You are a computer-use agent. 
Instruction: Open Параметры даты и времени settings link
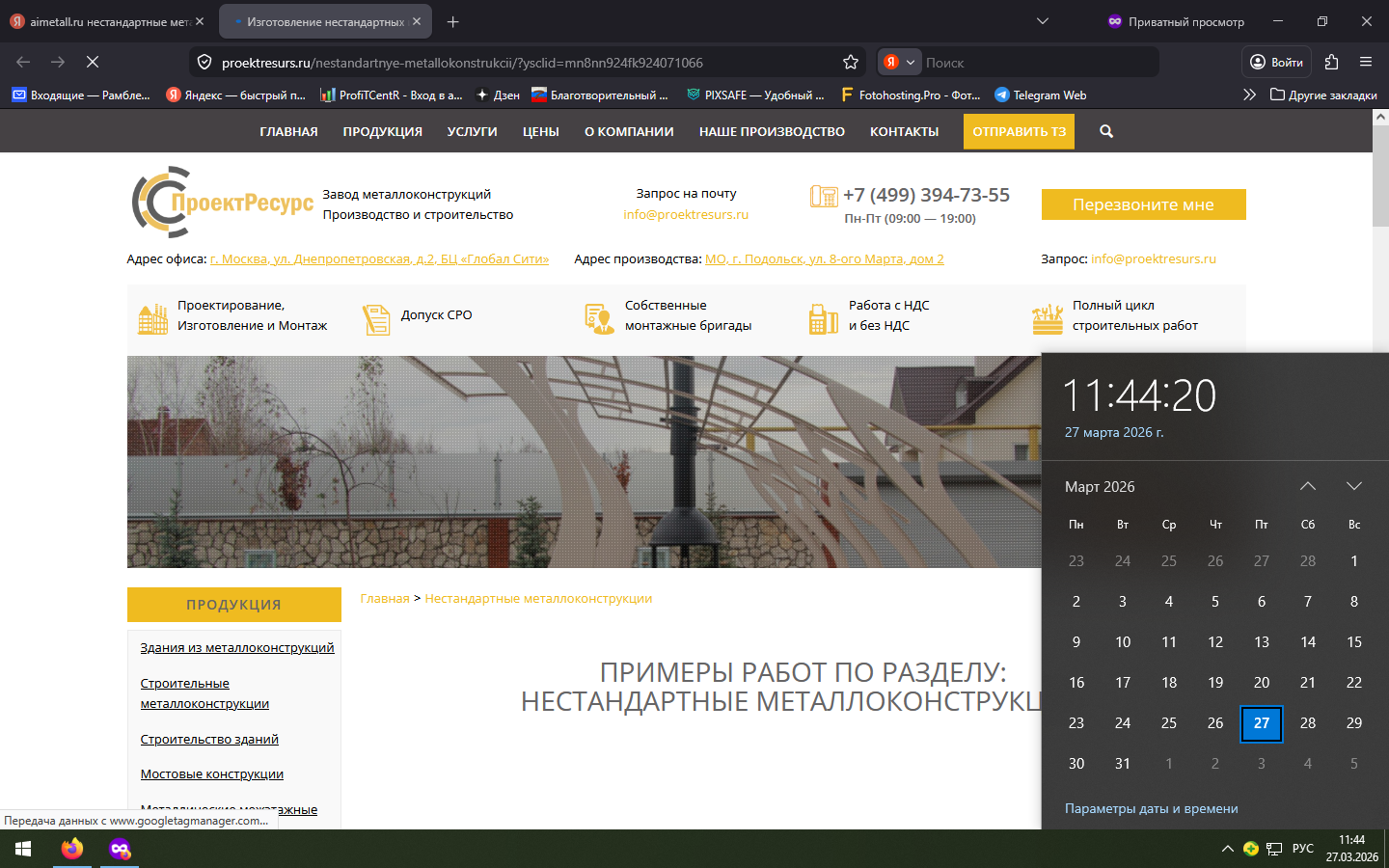(x=1151, y=808)
